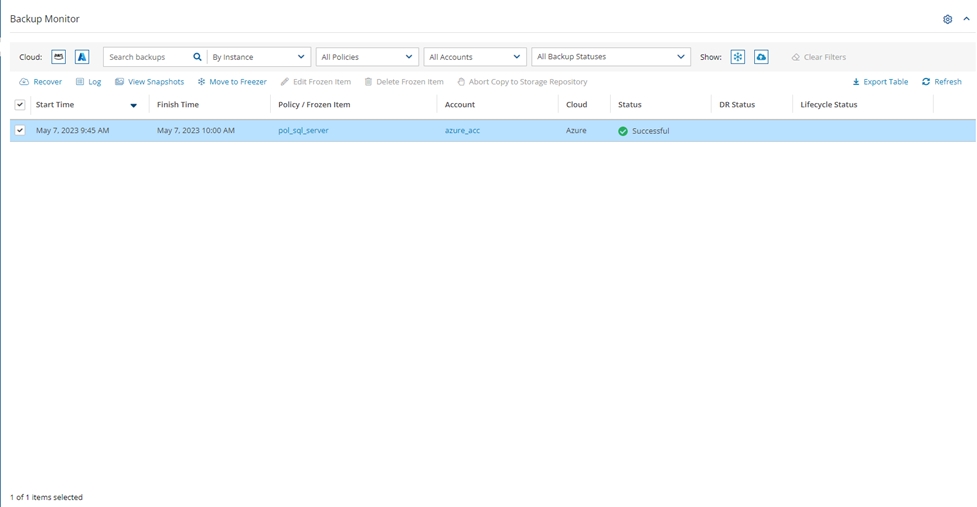The width and height of the screenshot is (977, 507).
Task: Expand the All Policies dropdown
Action: point(367,57)
